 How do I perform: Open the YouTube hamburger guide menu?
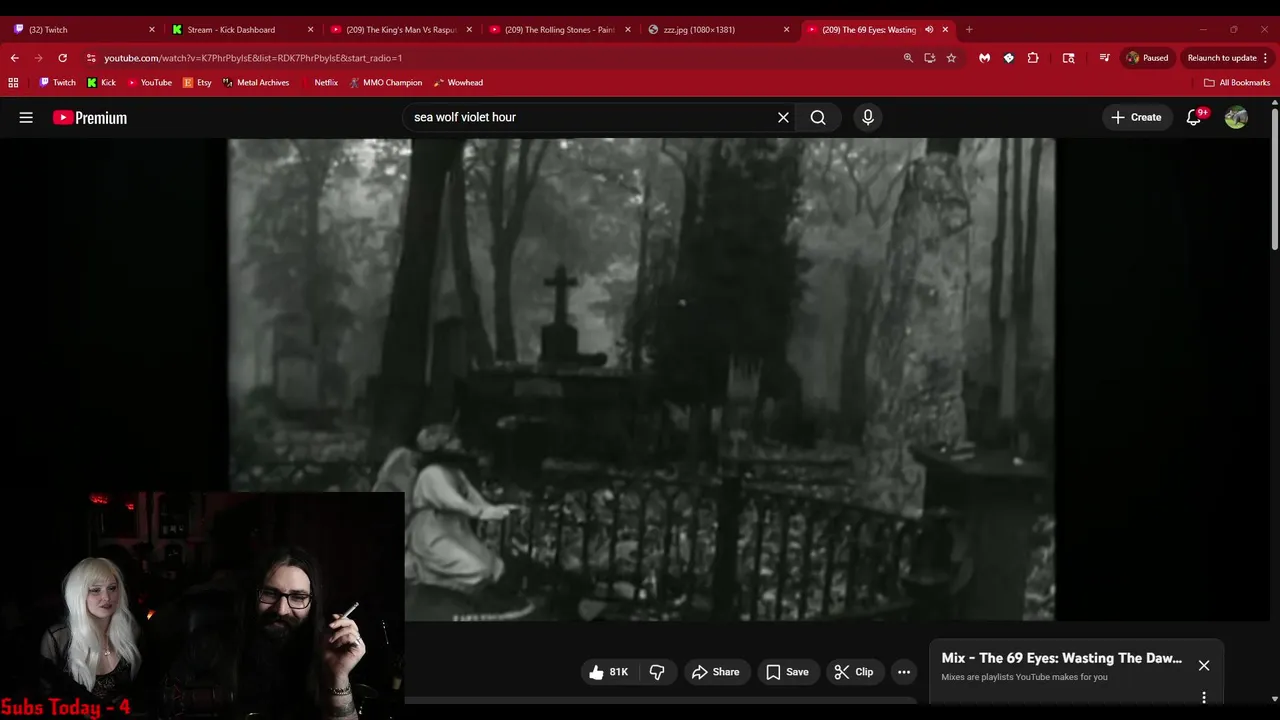point(26,117)
